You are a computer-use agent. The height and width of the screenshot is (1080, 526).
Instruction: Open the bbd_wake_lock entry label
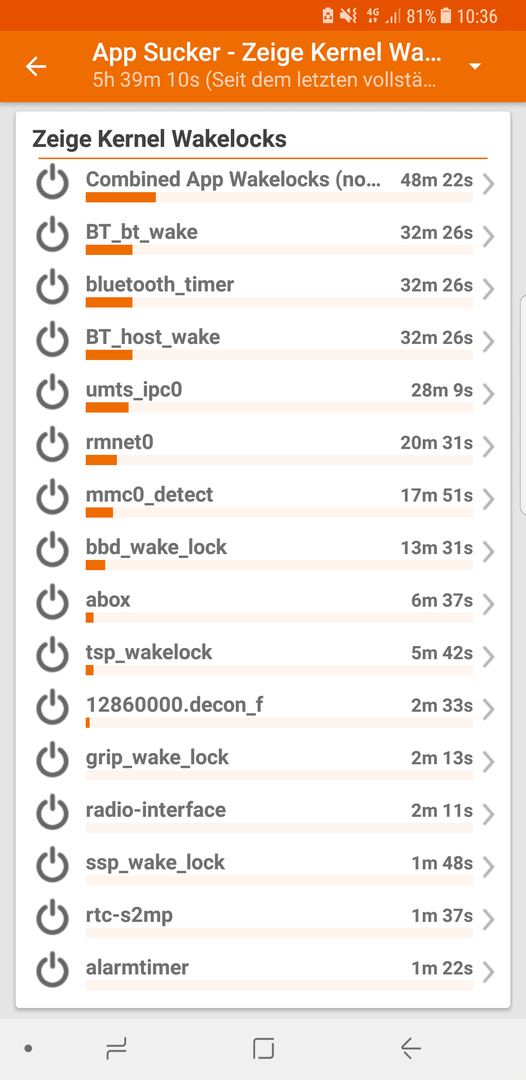click(156, 548)
